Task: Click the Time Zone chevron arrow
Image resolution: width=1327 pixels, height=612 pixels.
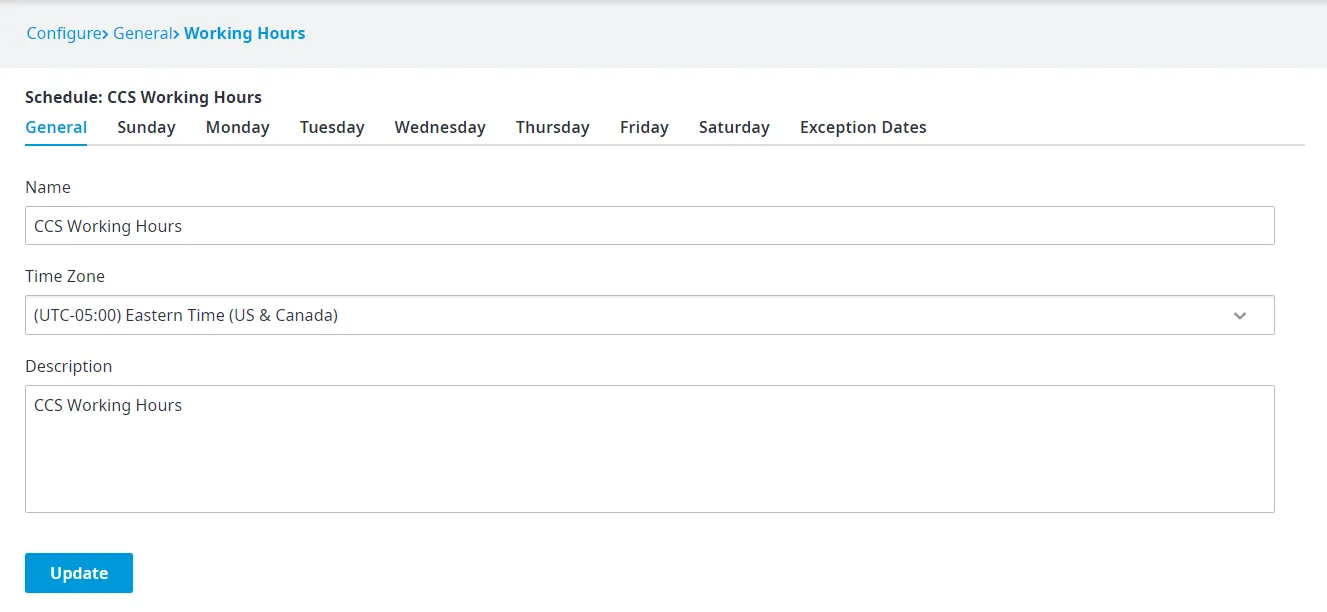Action: (x=1240, y=316)
